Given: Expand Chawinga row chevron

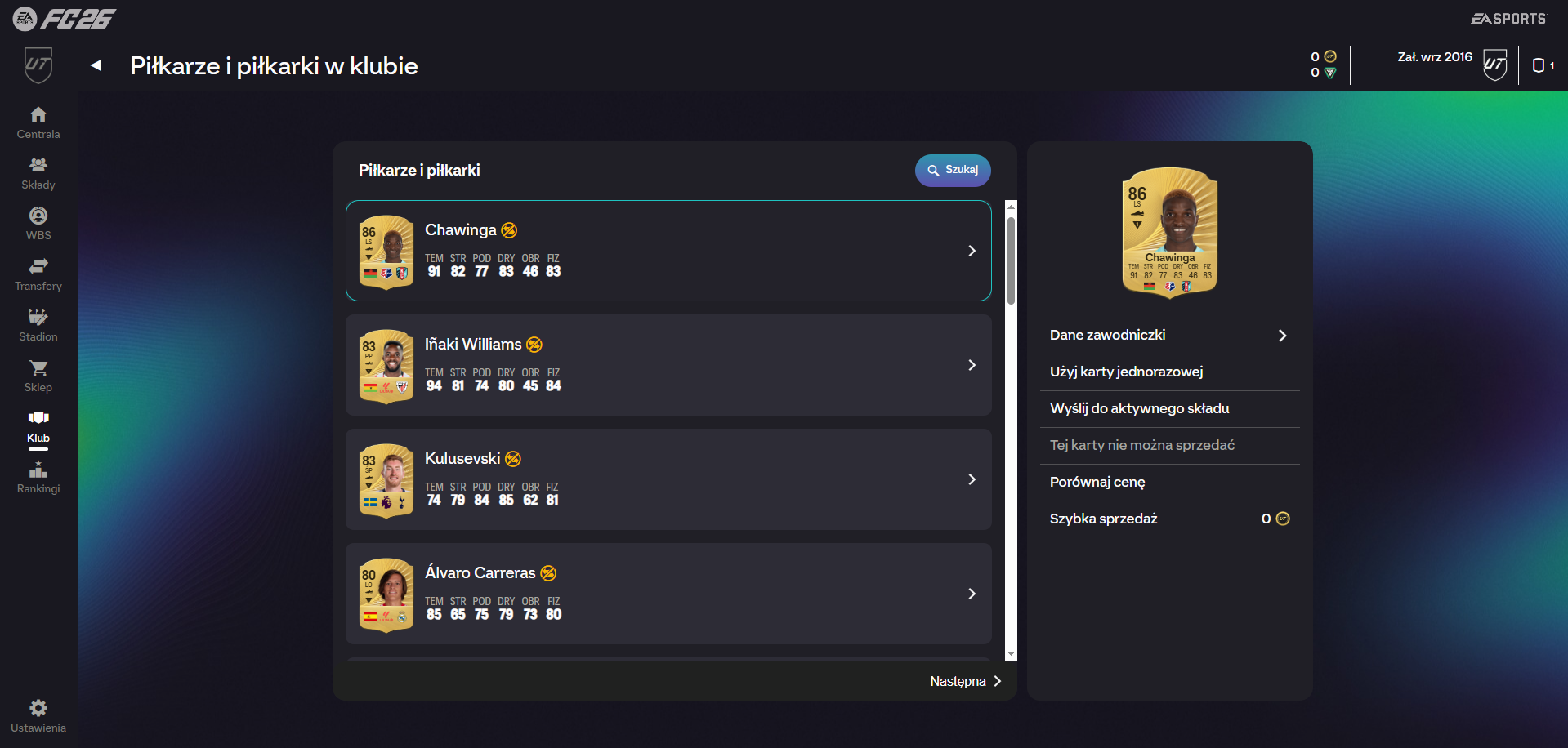Looking at the screenshot, I should click(x=972, y=251).
